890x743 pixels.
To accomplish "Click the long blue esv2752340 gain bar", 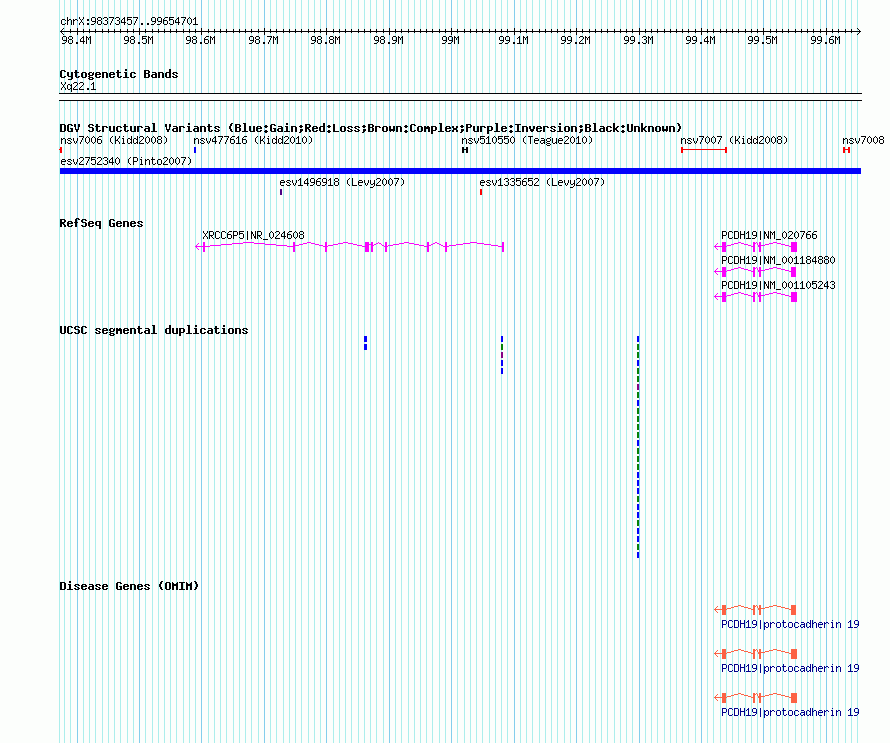I will click(460, 171).
